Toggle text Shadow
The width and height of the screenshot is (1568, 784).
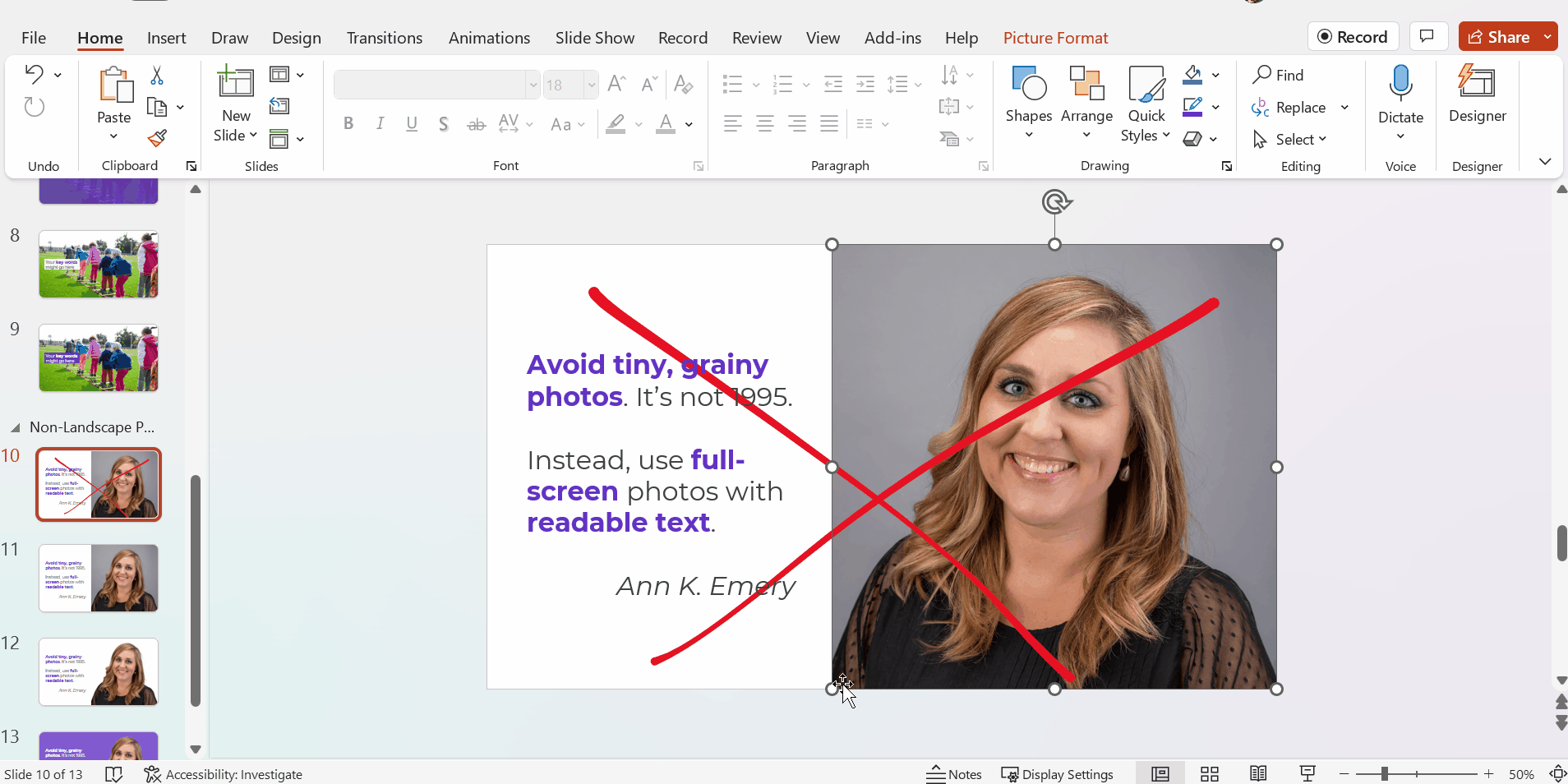click(x=444, y=124)
